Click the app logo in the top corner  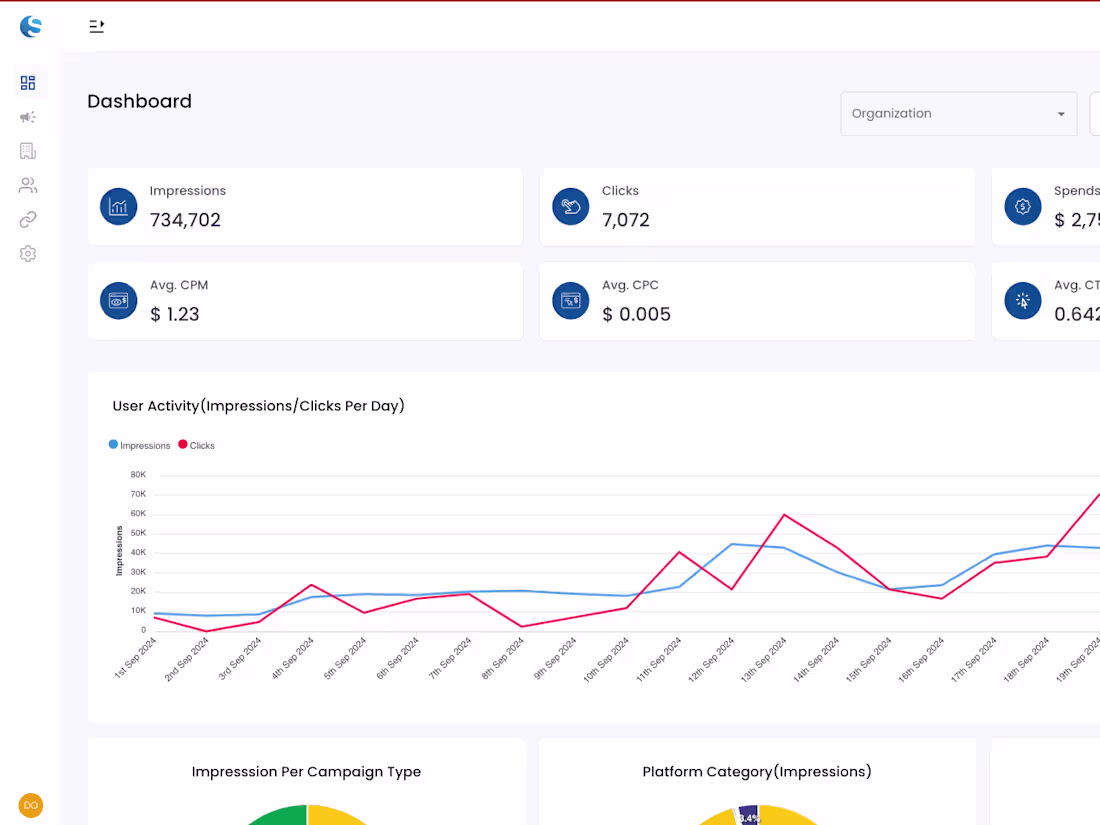tap(31, 26)
